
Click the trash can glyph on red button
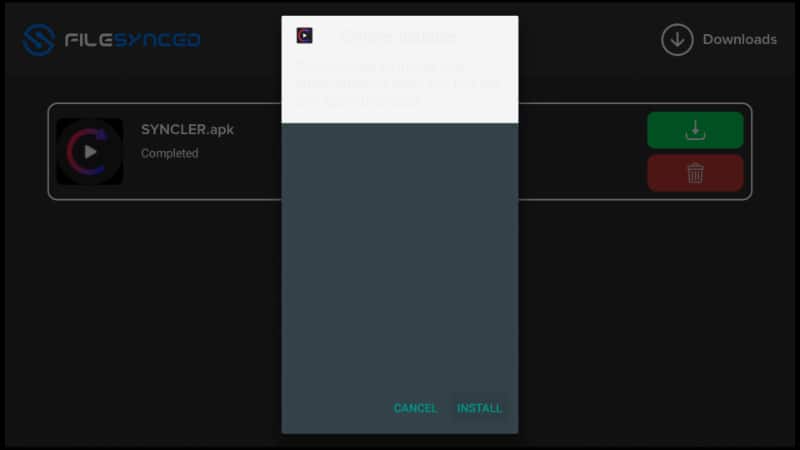(695, 173)
